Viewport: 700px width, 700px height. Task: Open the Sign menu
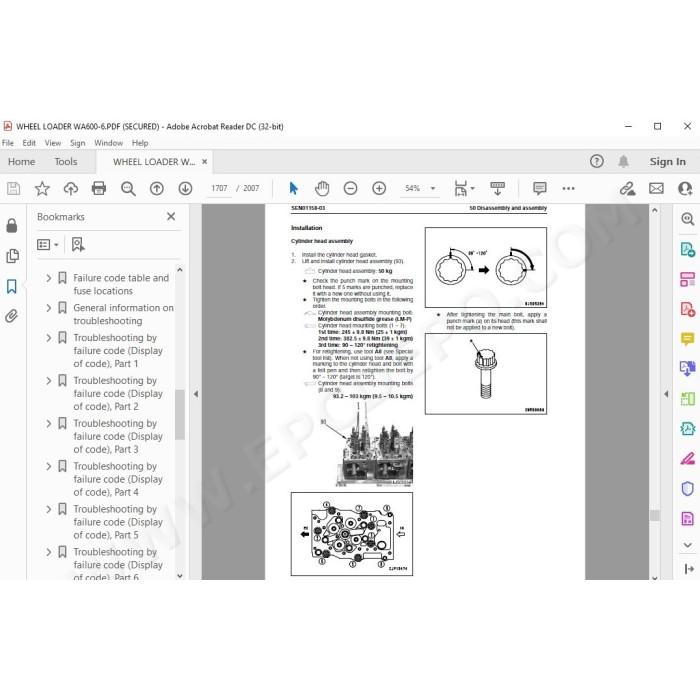[x=77, y=143]
